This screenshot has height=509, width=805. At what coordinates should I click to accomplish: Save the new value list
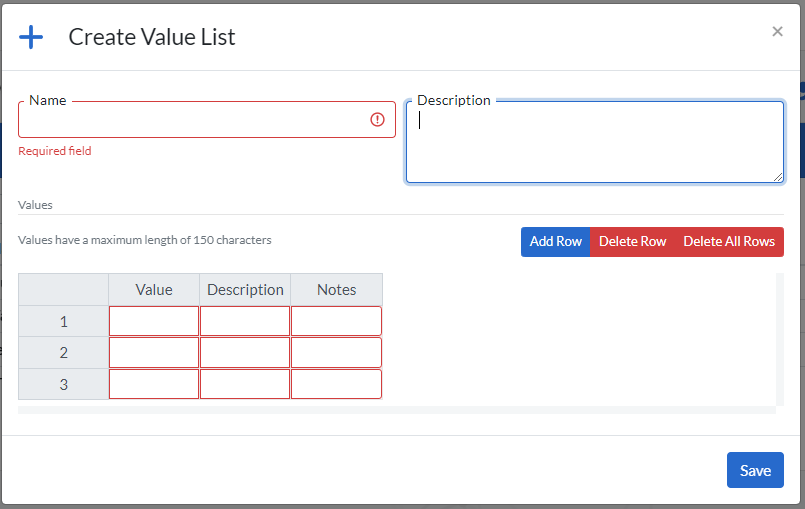pos(755,470)
